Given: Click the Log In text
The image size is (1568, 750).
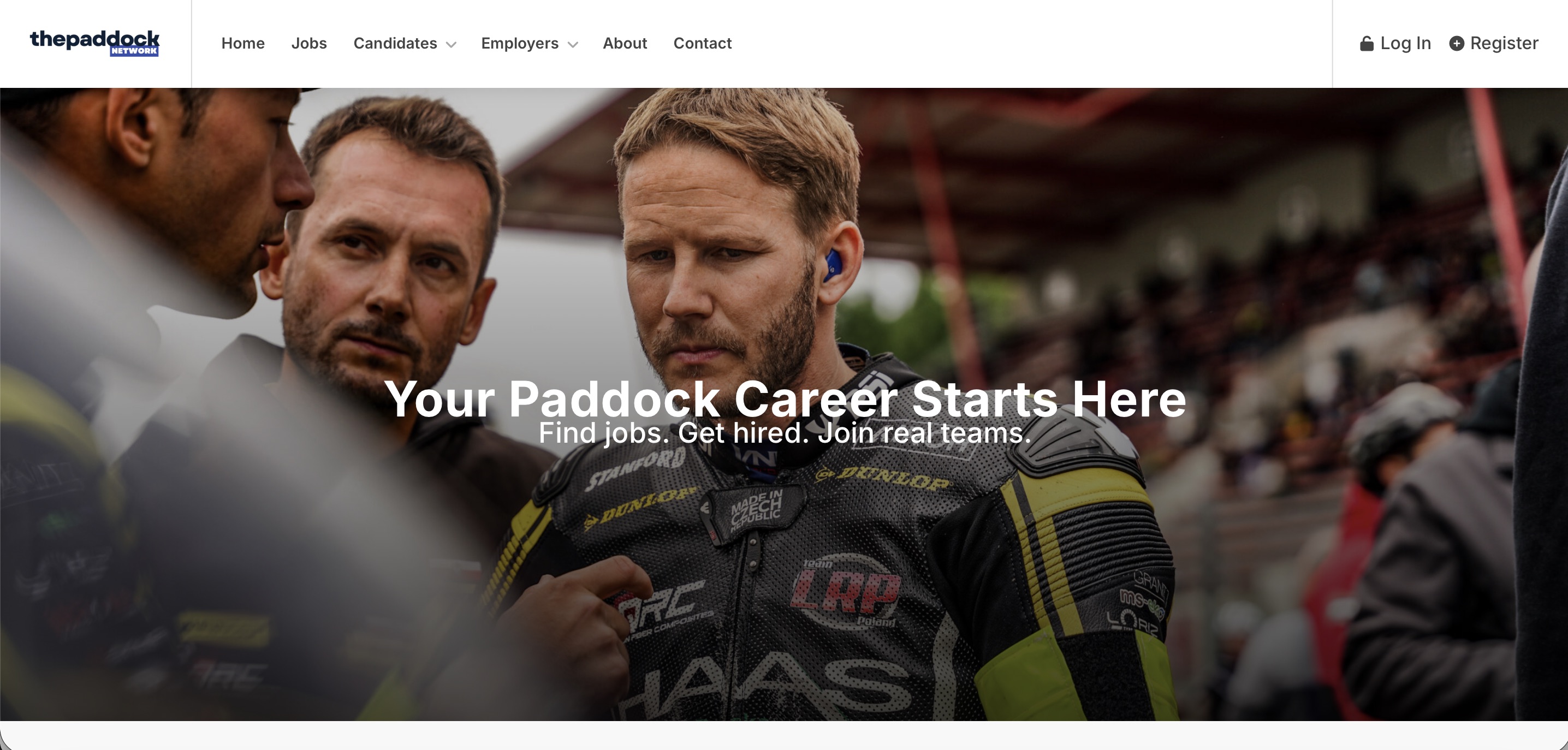Looking at the screenshot, I should (x=1405, y=43).
